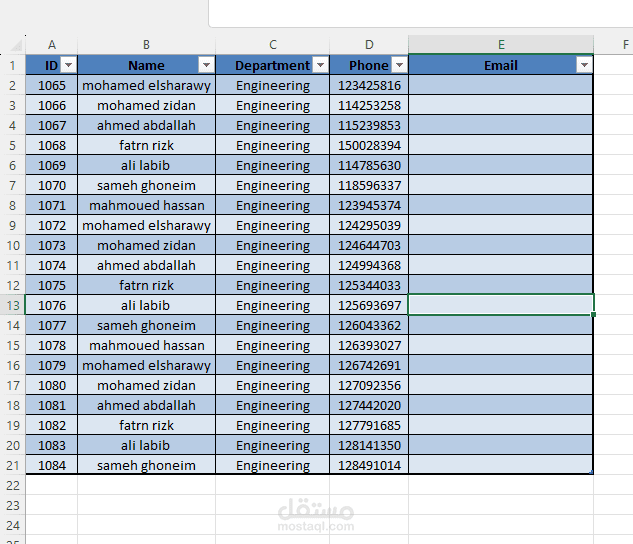Select phone cell 128491014
The height and width of the screenshot is (544, 633).
coord(369,465)
